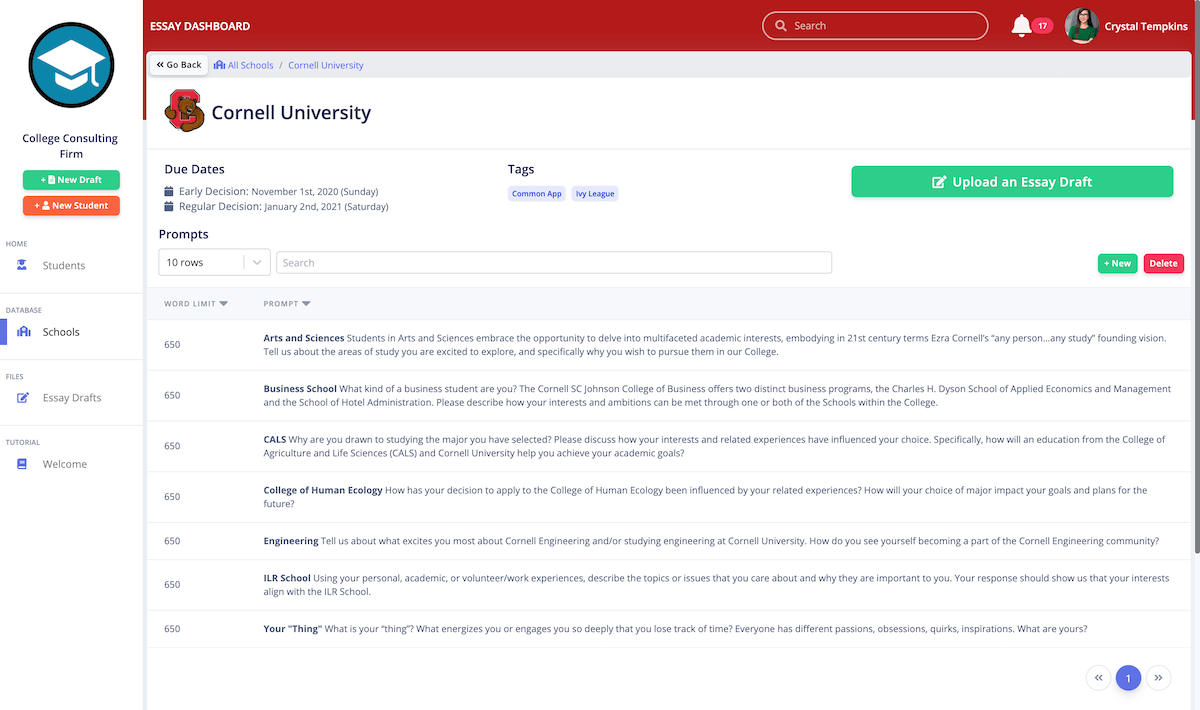1200x710 pixels.
Task: Select the CALS prompt row
Action: point(668,446)
